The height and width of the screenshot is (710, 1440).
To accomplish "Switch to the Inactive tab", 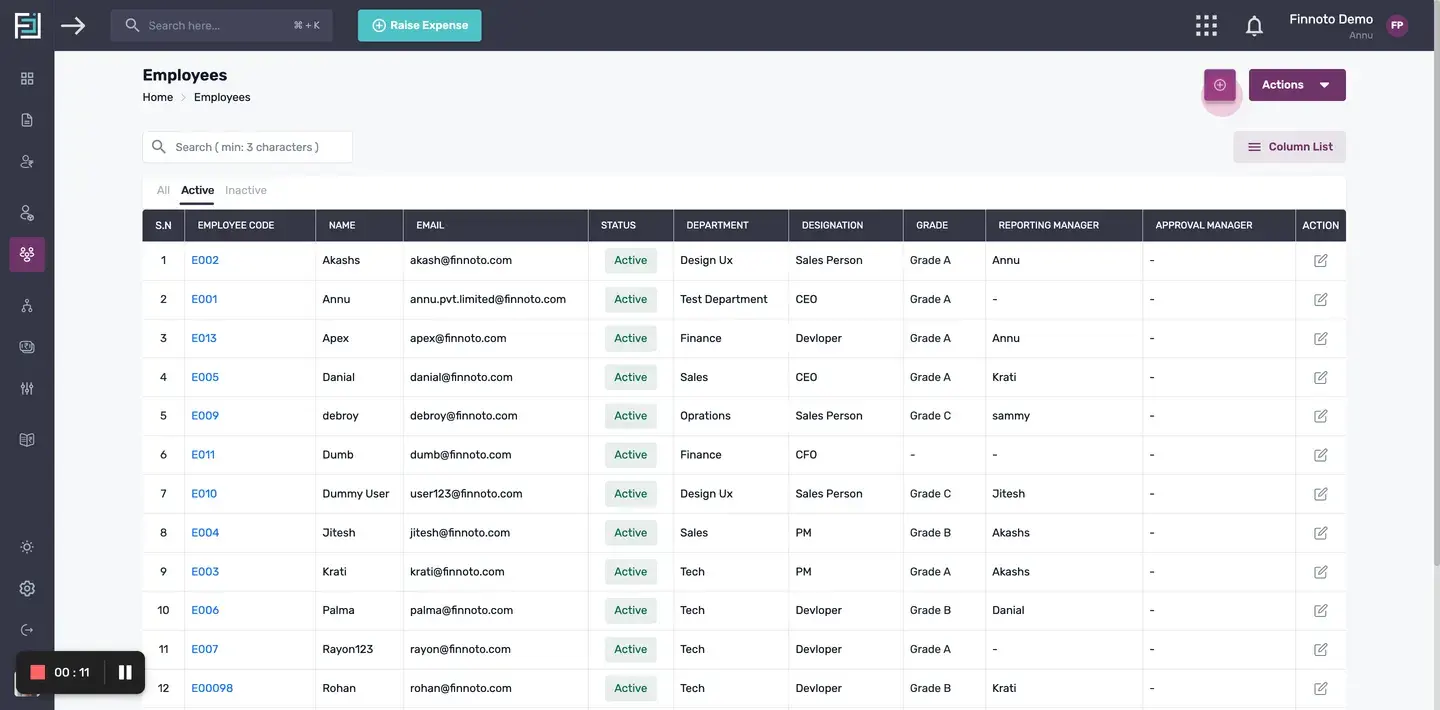I will pyautogui.click(x=246, y=190).
